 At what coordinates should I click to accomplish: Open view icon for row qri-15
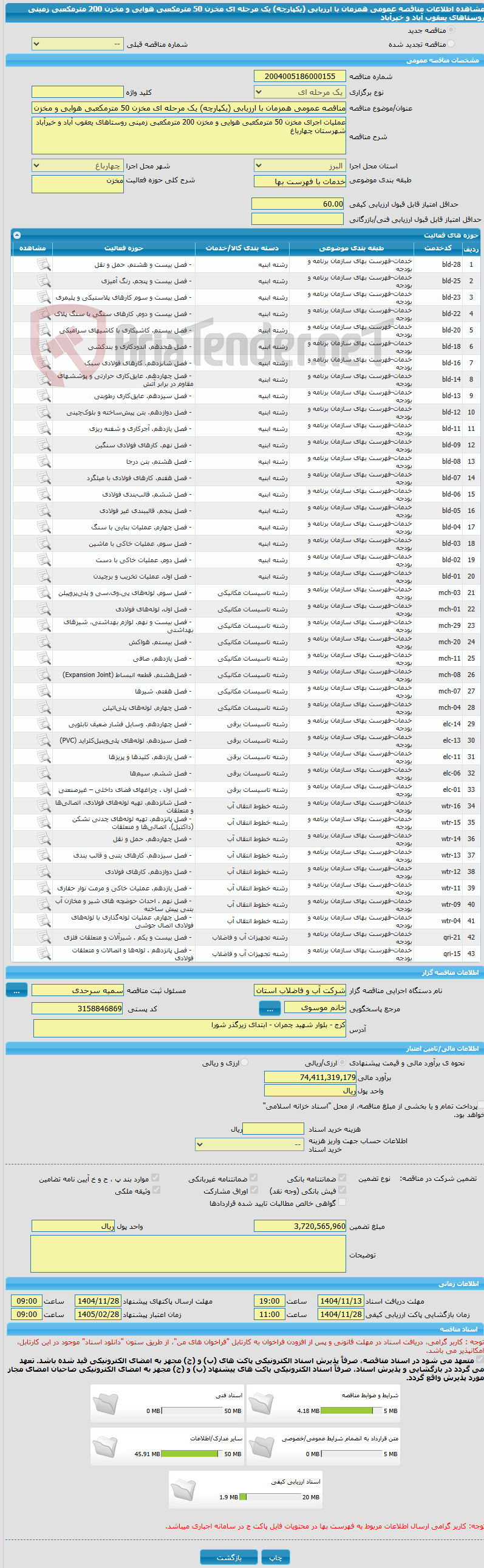click(43, 954)
